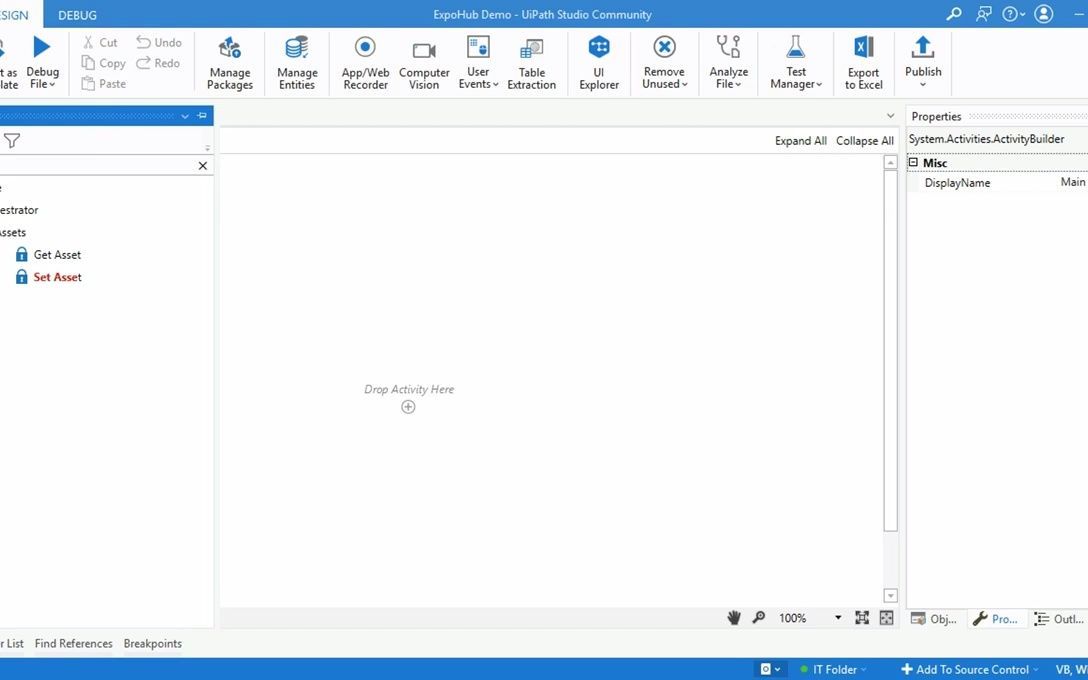This screenshot has height=680, width=1088.
Task: Click the DisplayName property label
Action: [x=957, y=183]
